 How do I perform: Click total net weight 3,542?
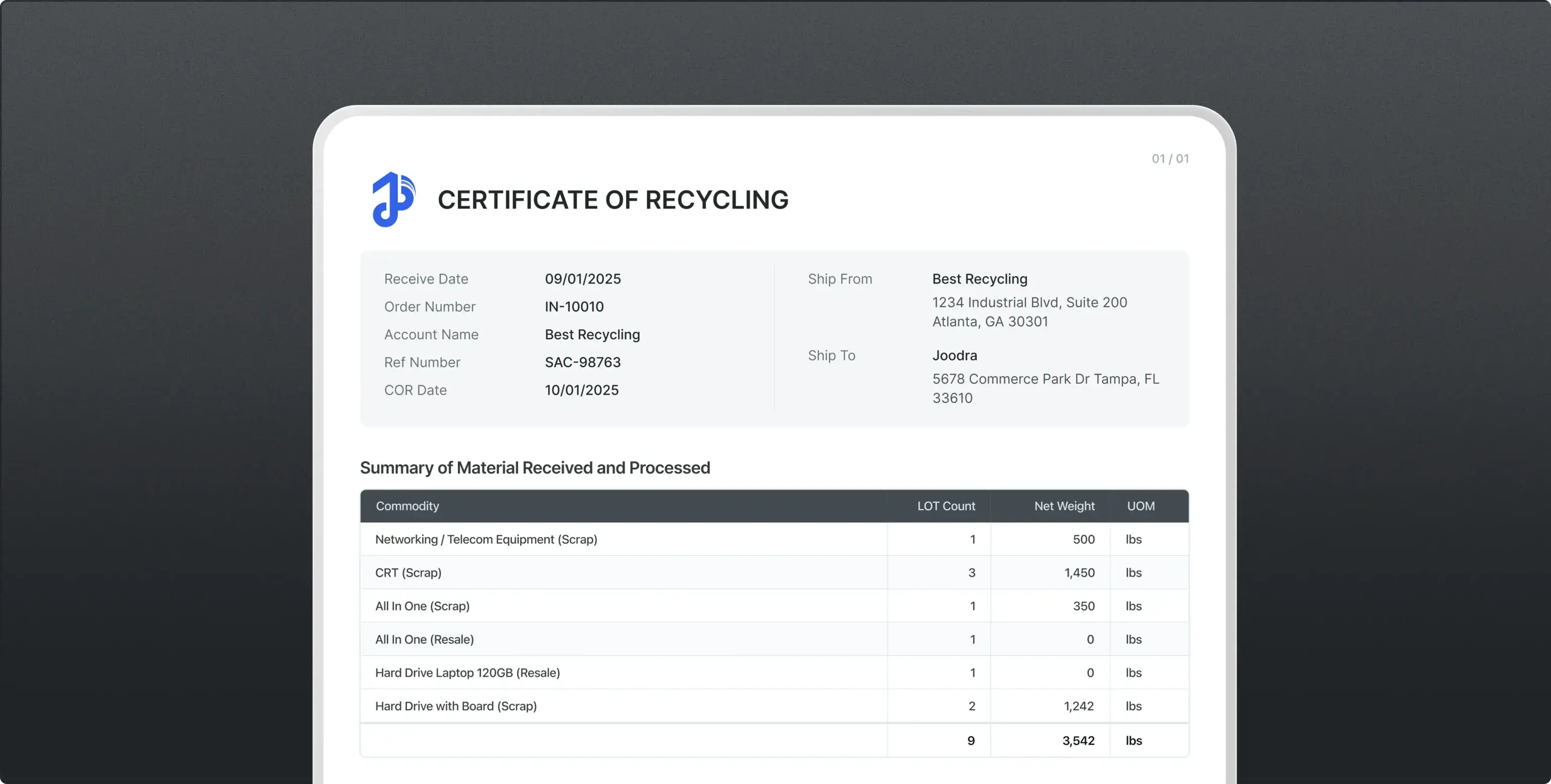1078,741
